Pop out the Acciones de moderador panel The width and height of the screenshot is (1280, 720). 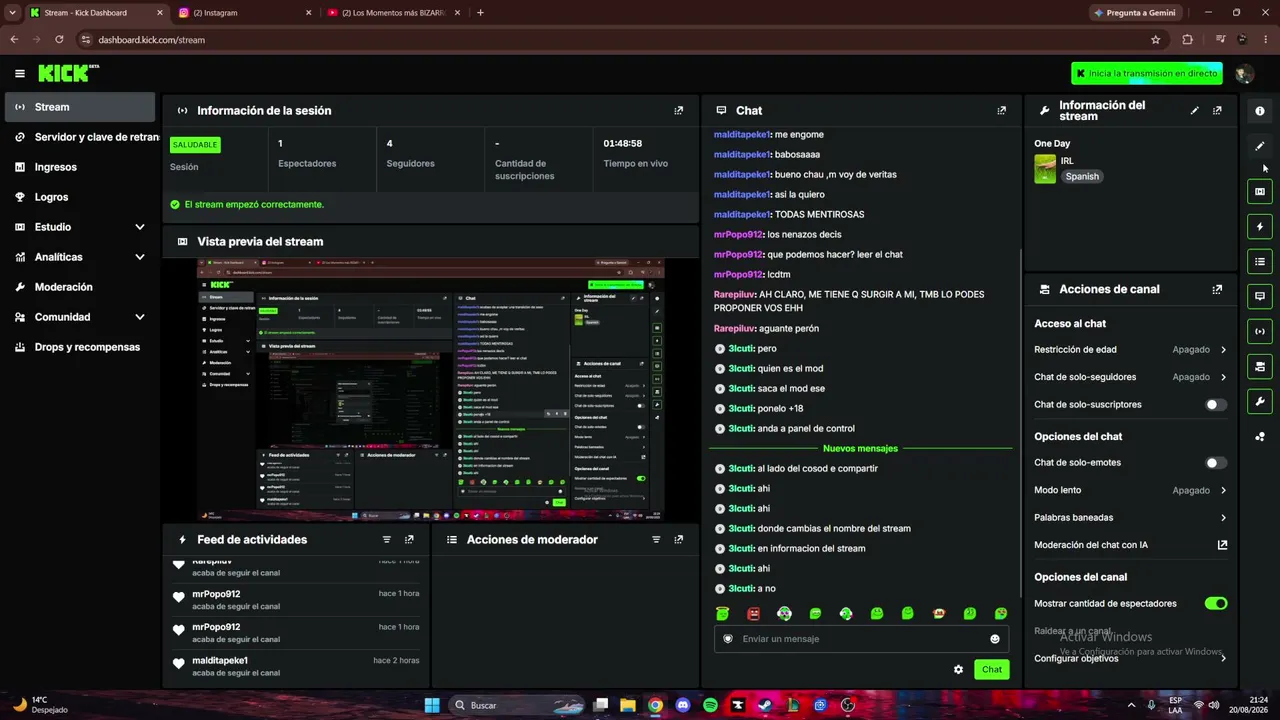coord(679,539)
